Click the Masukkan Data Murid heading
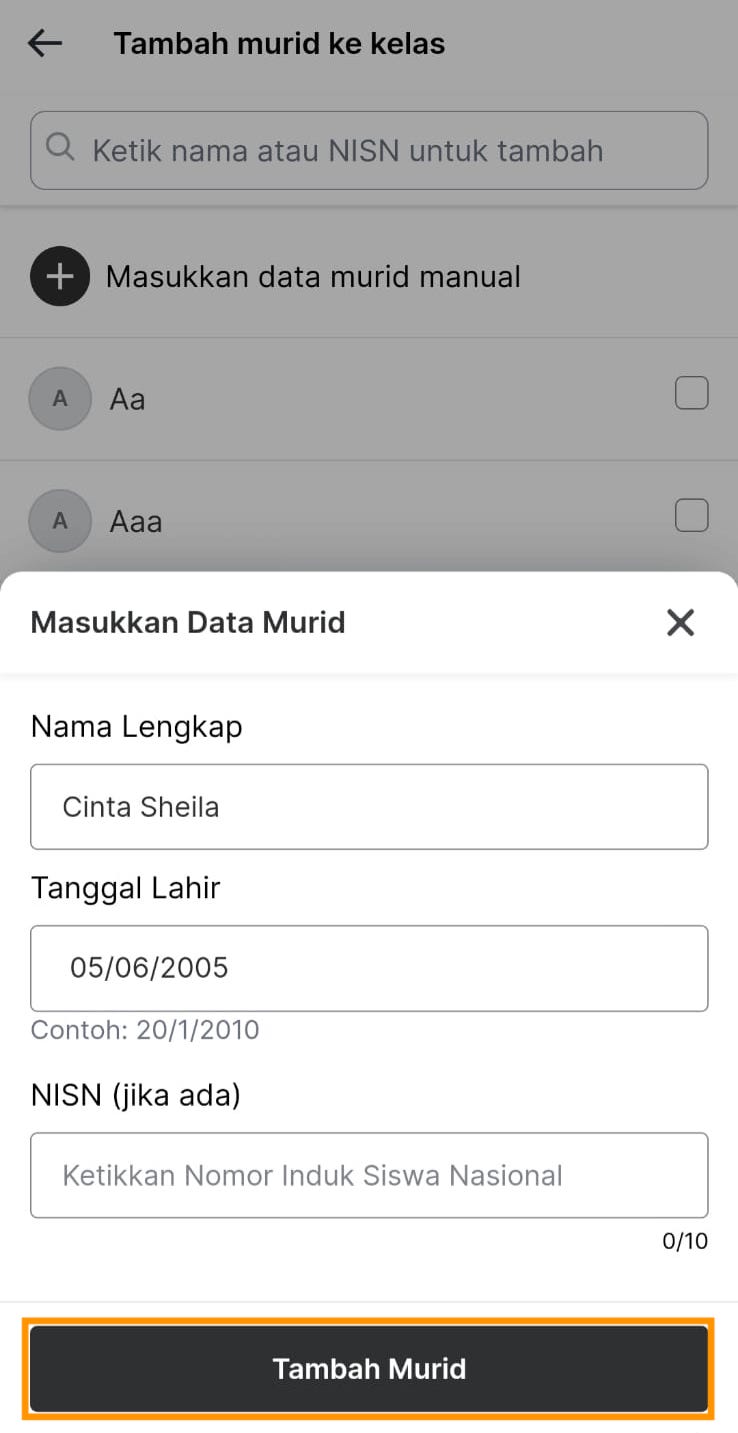738x1433 pixels. click(188, 622)
